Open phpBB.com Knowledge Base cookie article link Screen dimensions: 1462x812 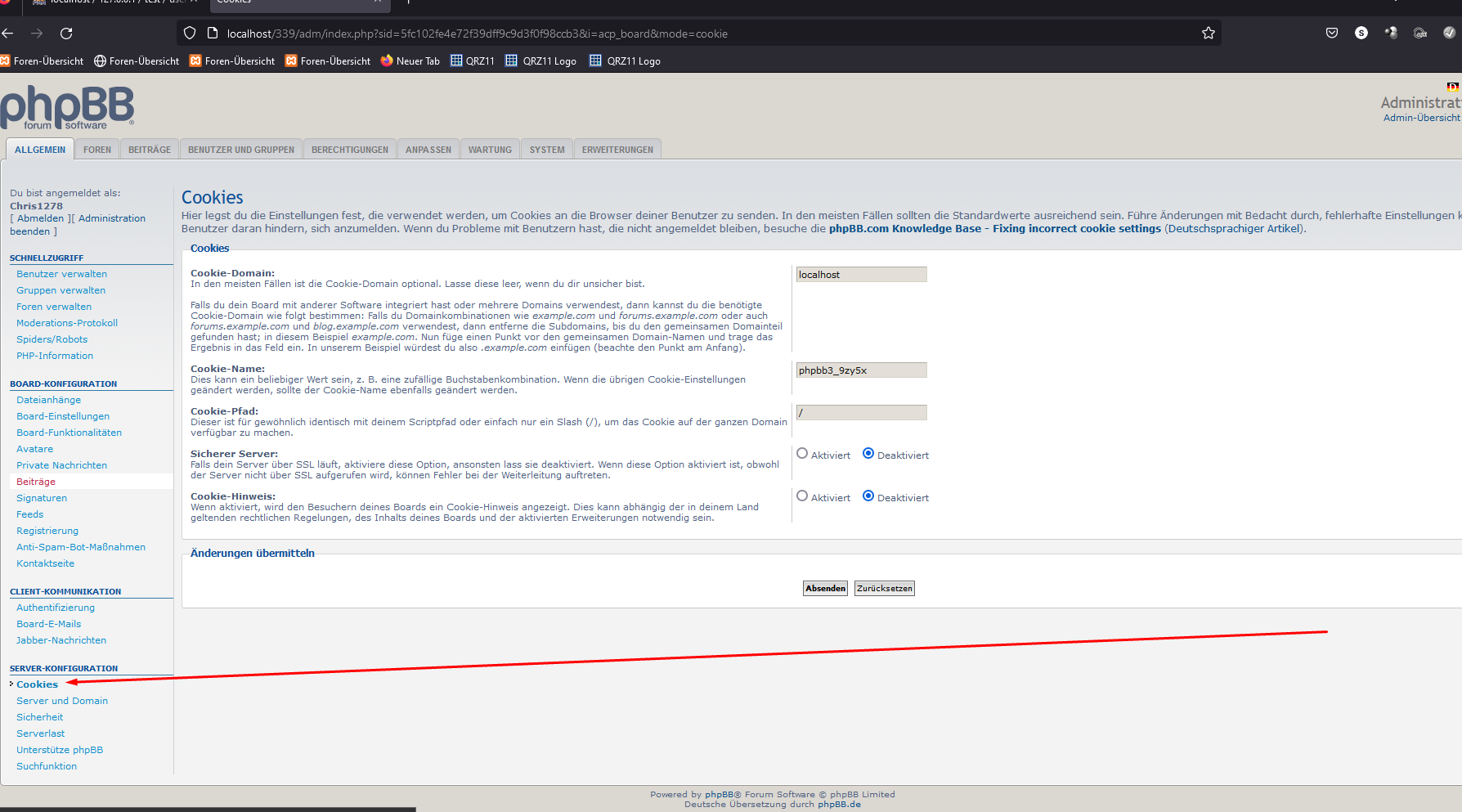(x=994, y=229)
